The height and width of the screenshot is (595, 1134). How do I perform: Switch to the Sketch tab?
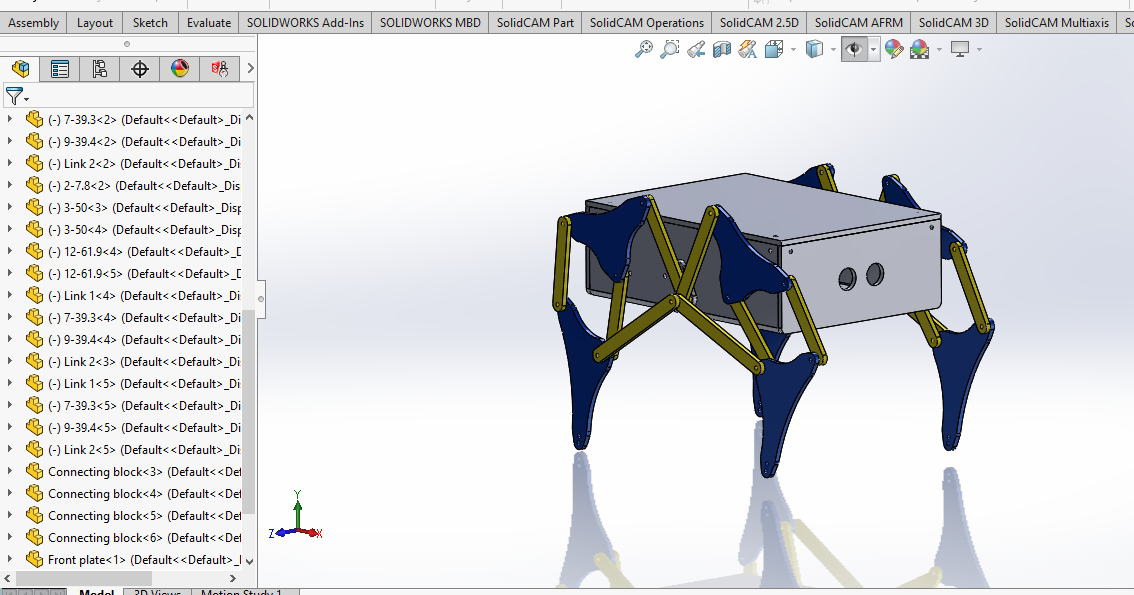150,22
